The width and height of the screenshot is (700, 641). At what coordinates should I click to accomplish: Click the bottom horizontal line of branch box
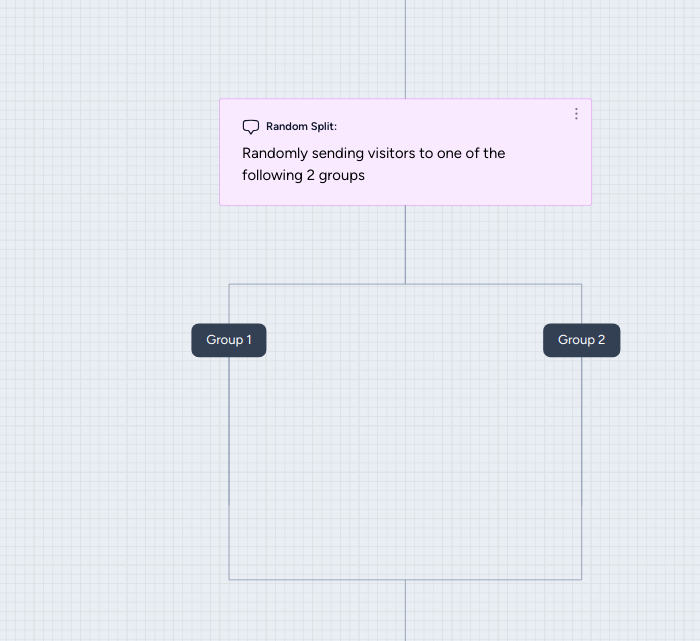coord(320,579)
